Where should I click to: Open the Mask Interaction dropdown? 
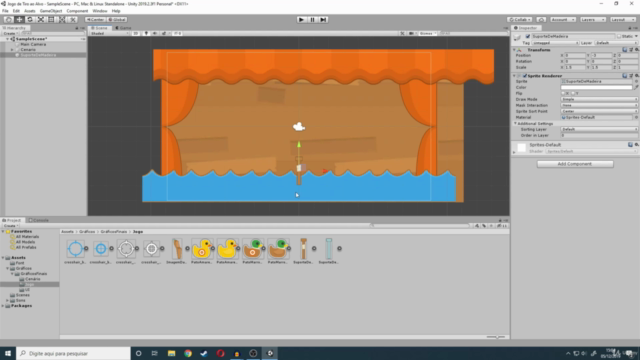pos(599,105)
